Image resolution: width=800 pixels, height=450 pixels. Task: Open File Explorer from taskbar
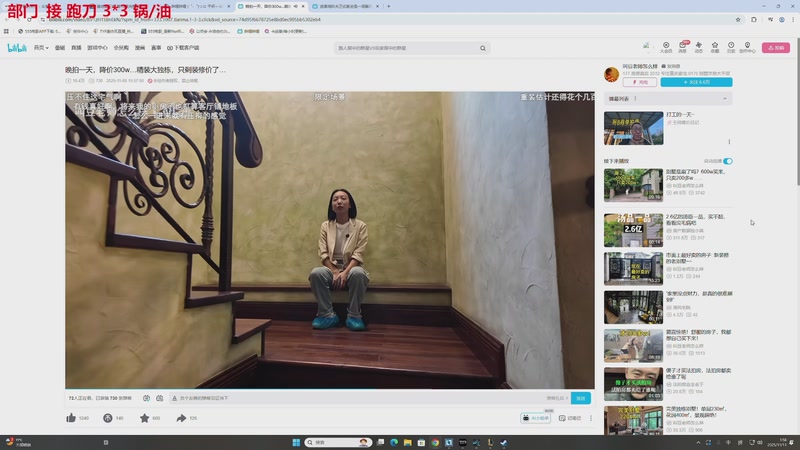(x=408, y=442)
